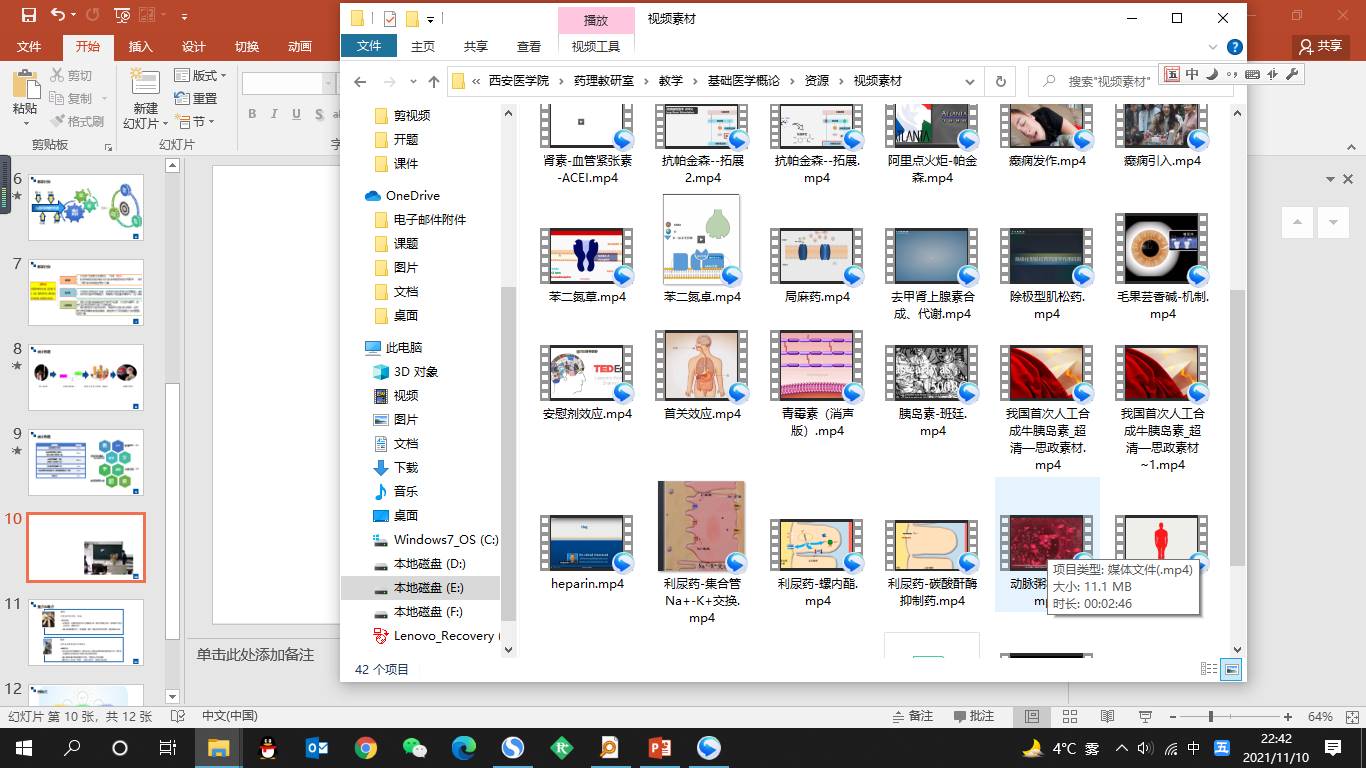
Task: Click the Explorer up-directory arrow
Action: [433, 82]
